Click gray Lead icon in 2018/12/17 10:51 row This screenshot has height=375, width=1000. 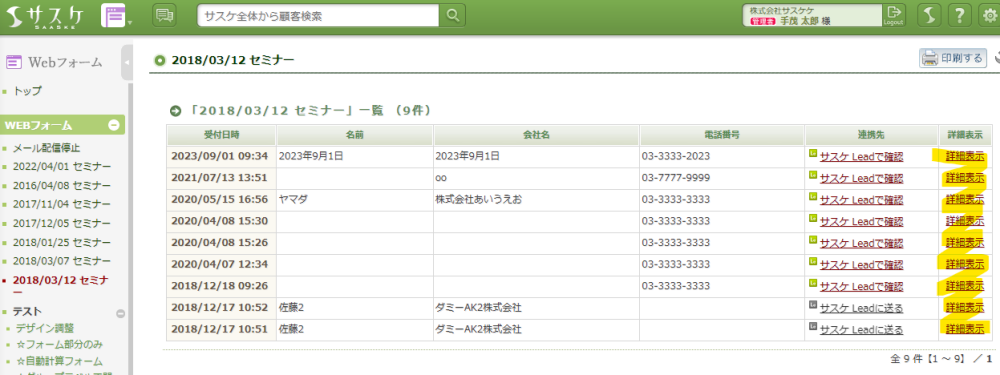pos(812,327)
